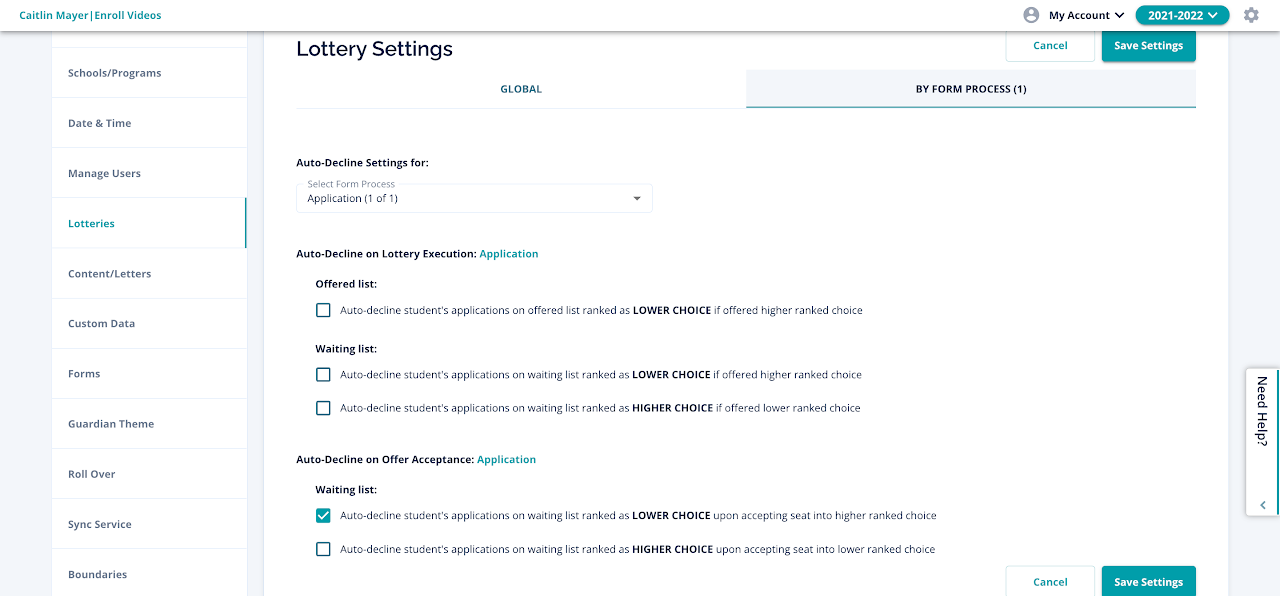This screenshot has height=596, width=1280.
Task: Open Content/Letters sidebar section
Action: (109, 274)
